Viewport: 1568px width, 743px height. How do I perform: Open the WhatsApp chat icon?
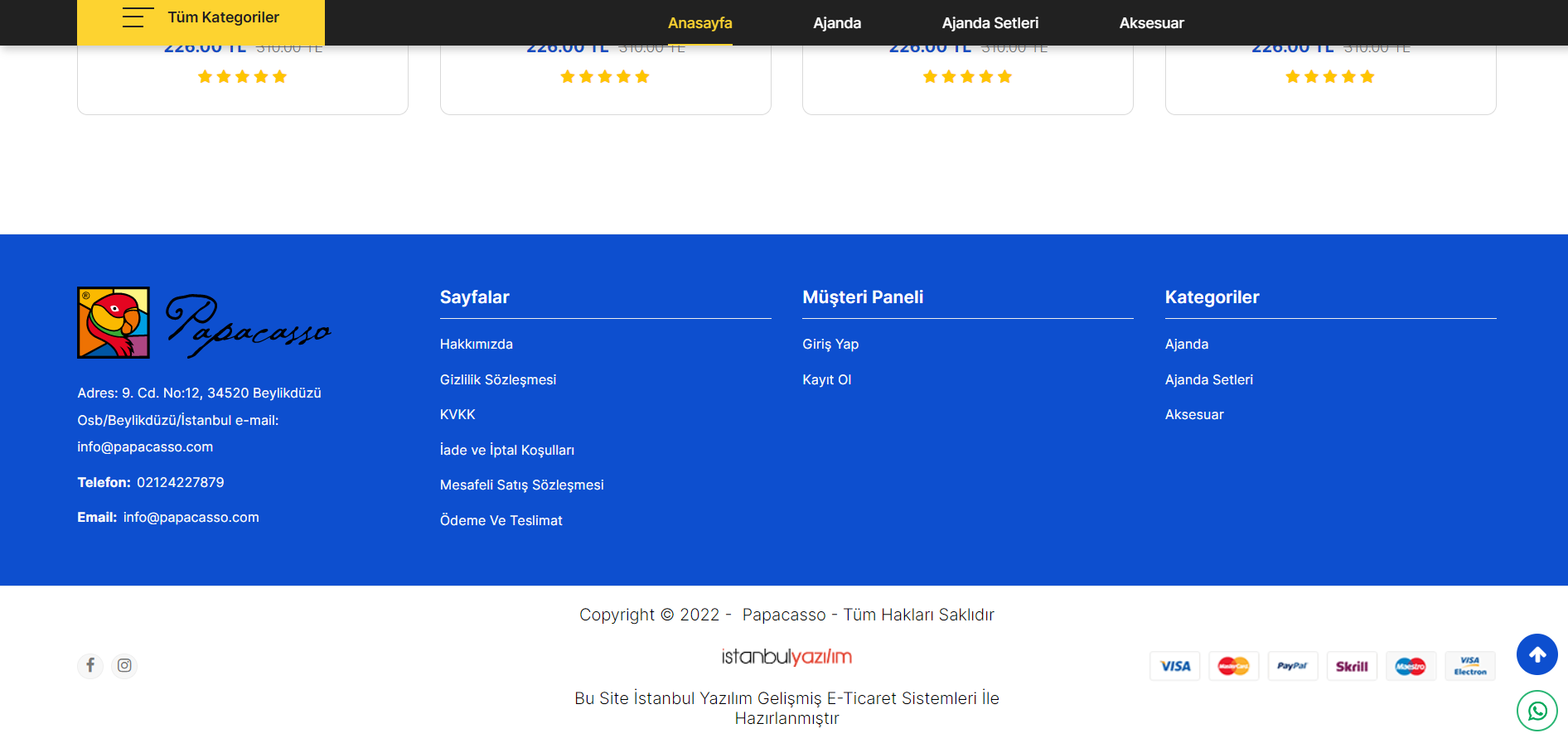click(1537, 711)
